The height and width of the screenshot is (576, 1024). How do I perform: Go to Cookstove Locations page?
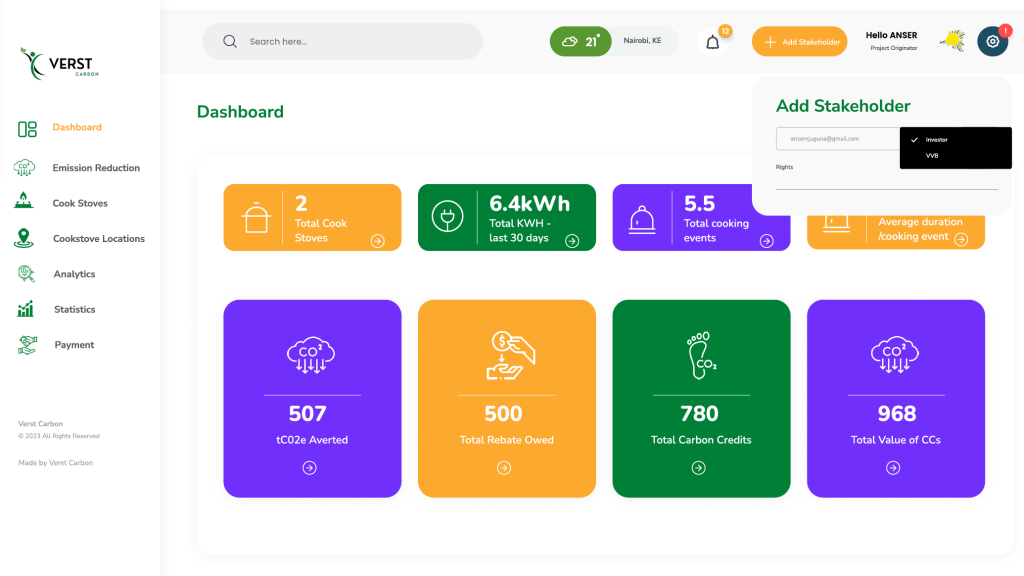click(98, 239)
